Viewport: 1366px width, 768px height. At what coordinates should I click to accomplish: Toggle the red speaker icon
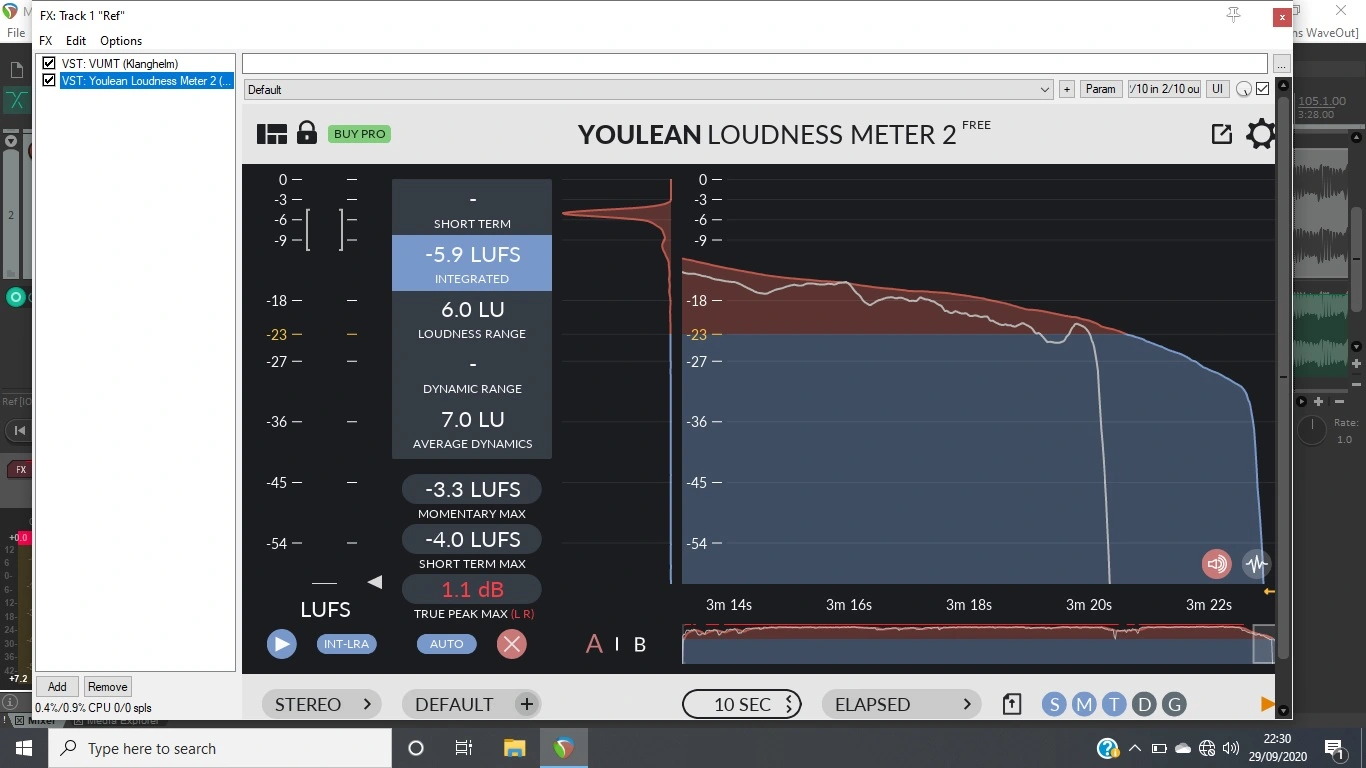[x=1216, y=564]
